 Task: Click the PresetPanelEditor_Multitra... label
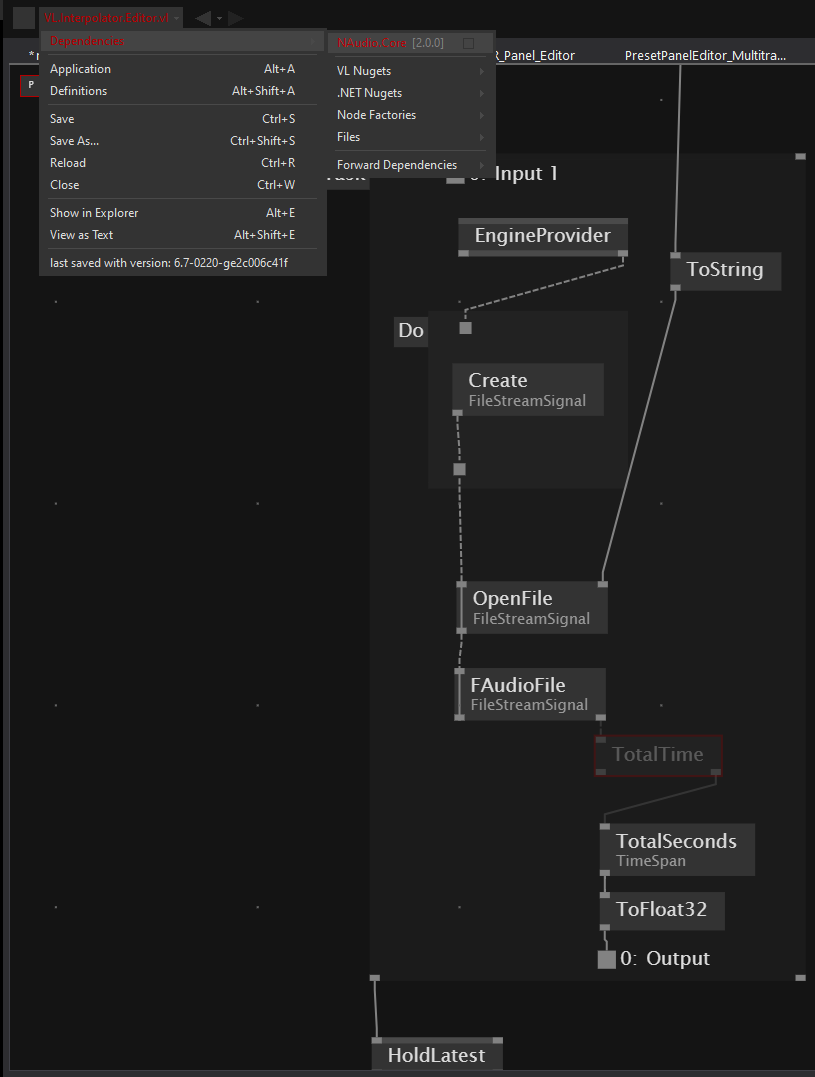705,56
